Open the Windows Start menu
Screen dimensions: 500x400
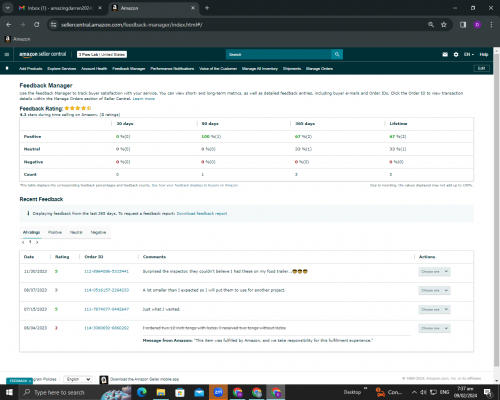[9, 392]
